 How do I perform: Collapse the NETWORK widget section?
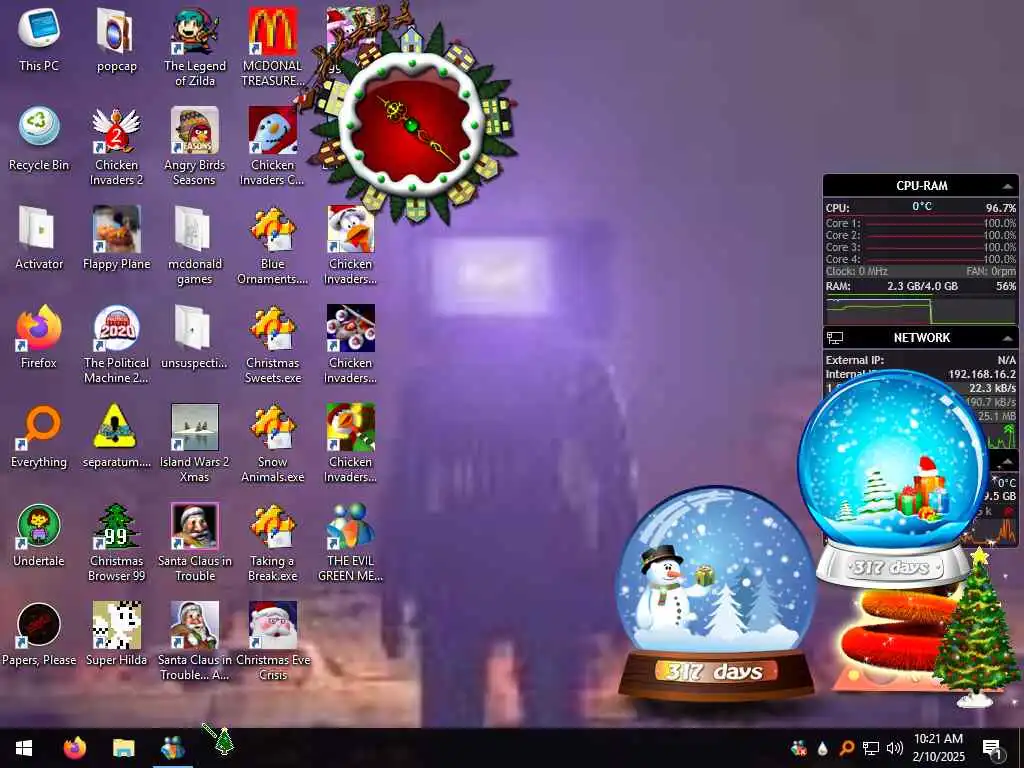tap(1007, 338)
